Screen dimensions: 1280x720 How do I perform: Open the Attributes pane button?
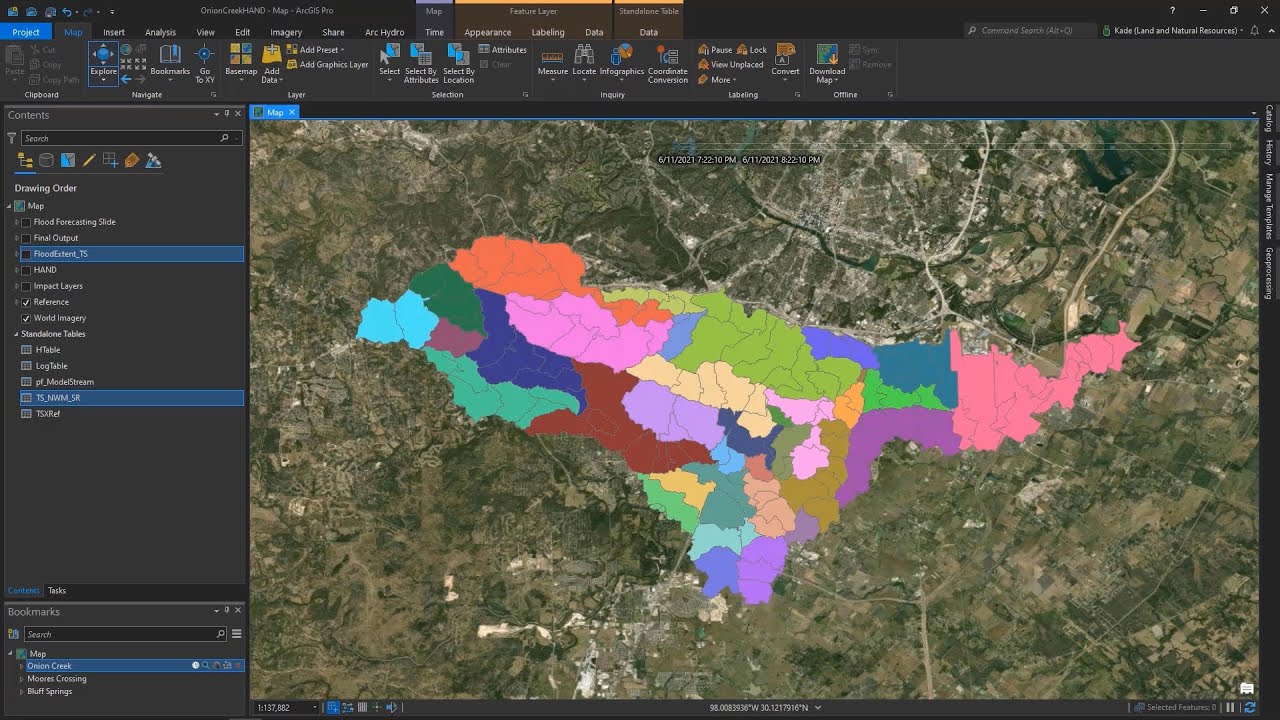coord(502,49)
